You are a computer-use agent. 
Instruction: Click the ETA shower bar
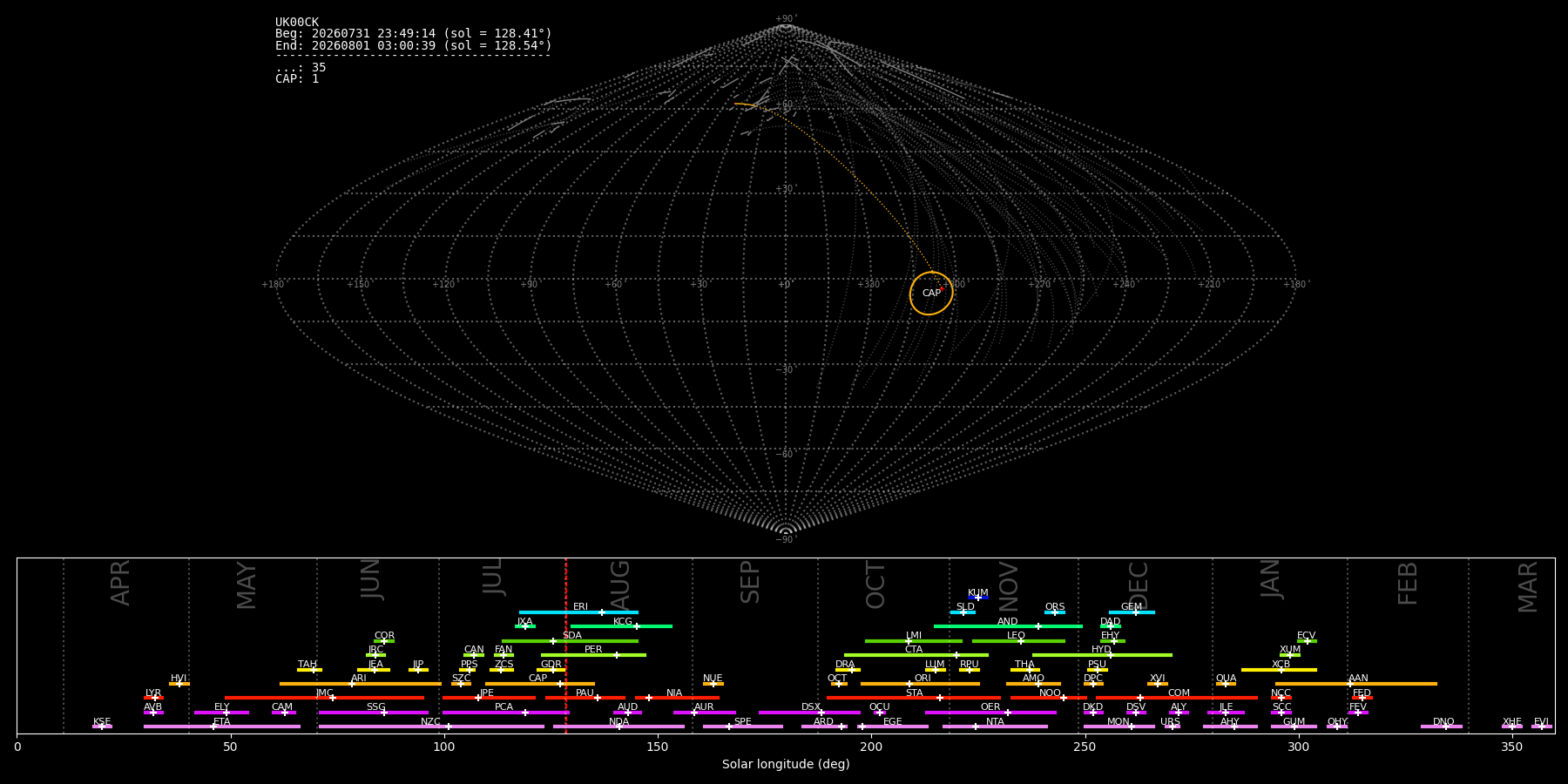click(222, 727)
